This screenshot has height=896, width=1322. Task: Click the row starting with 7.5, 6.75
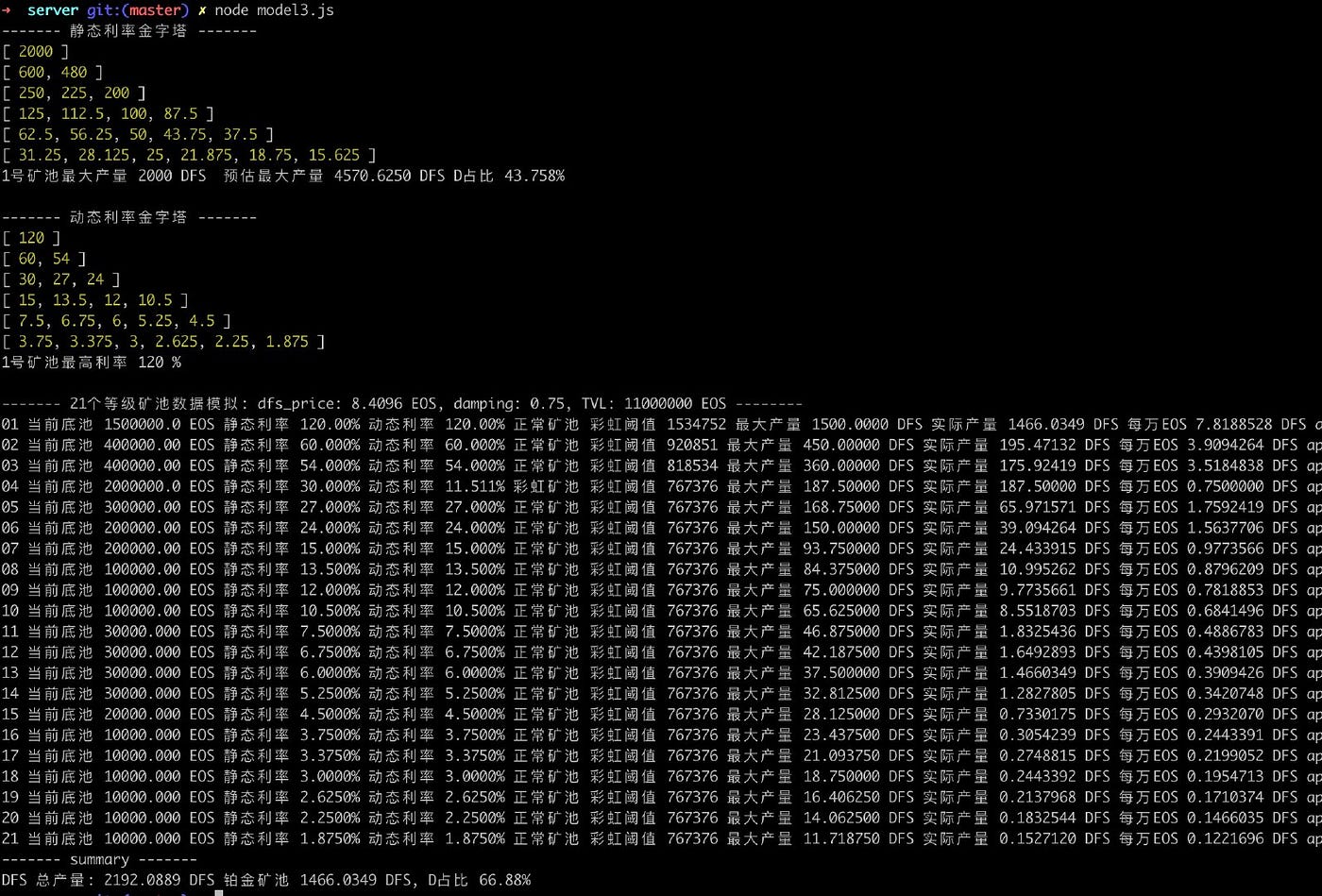click(x=117, y=321)
